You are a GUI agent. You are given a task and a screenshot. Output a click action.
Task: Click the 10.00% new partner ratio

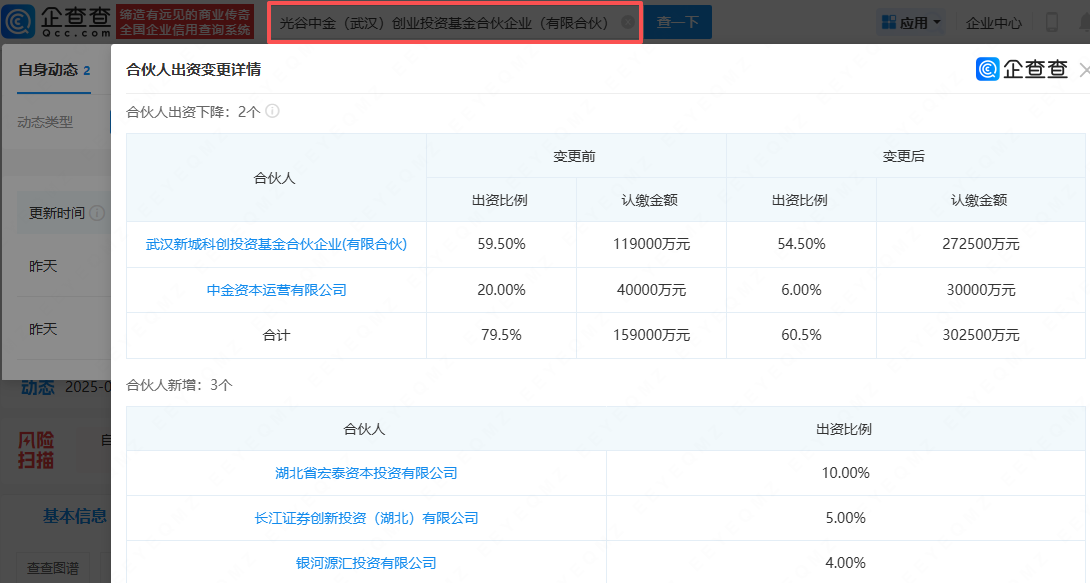pyautogui.click(x=845, y=473)
